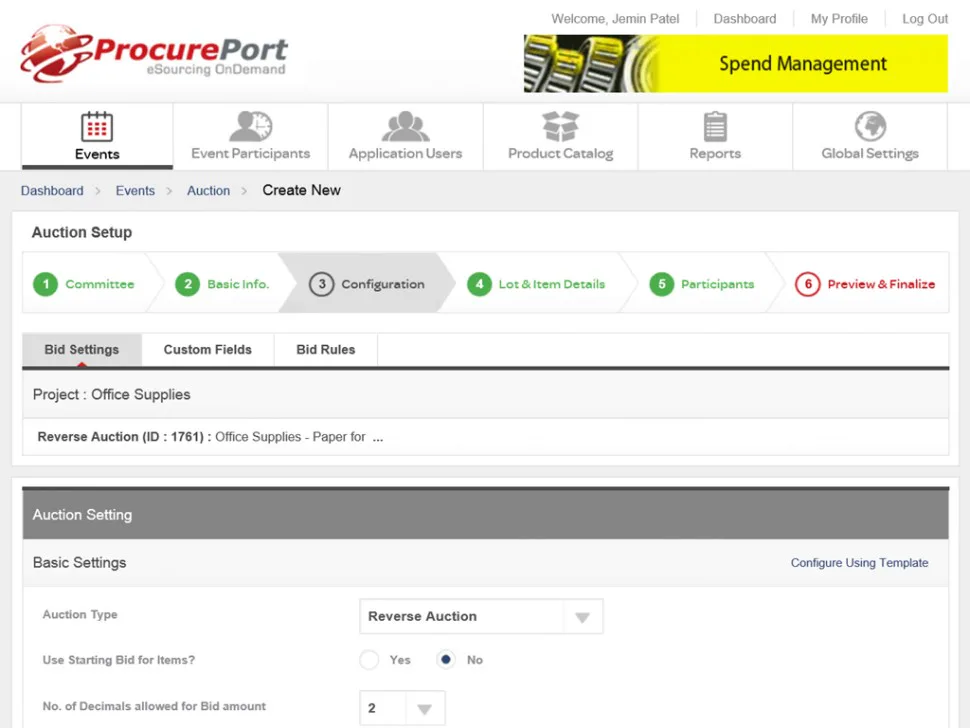
Task: Open the Events section
Action: (96, 136)
